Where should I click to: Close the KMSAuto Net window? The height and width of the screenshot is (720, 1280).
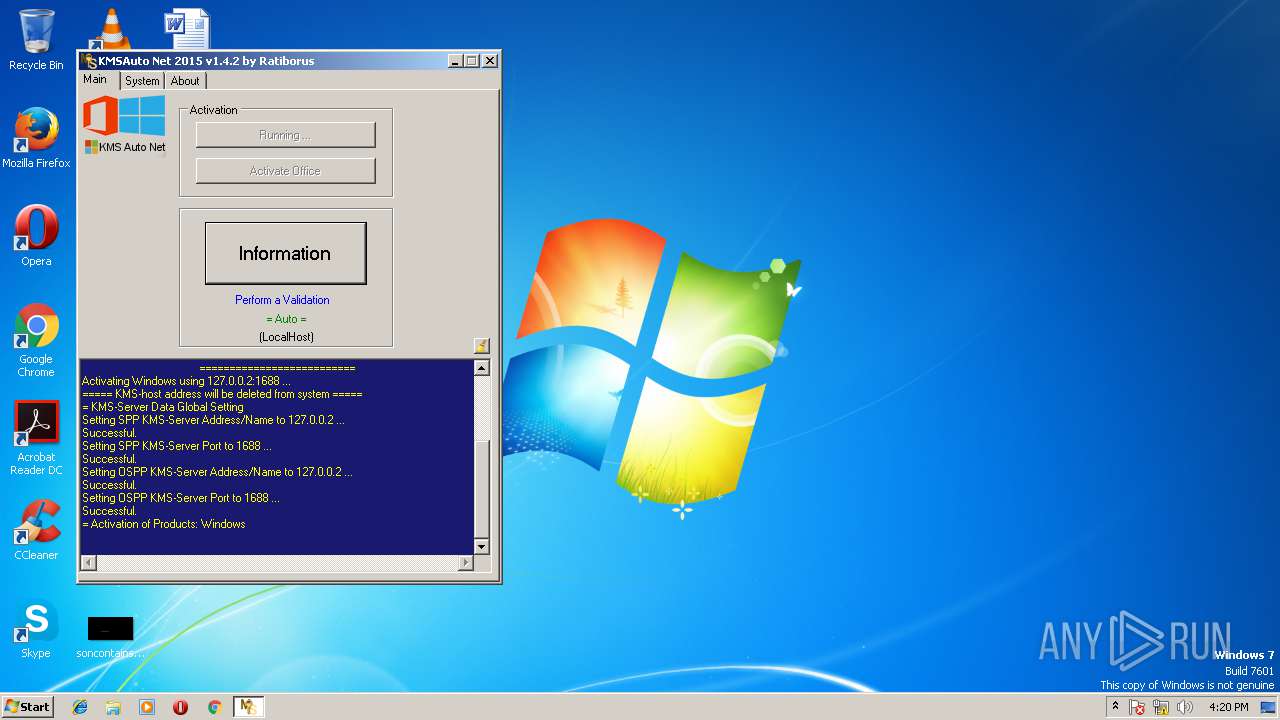tap(490, 61)
